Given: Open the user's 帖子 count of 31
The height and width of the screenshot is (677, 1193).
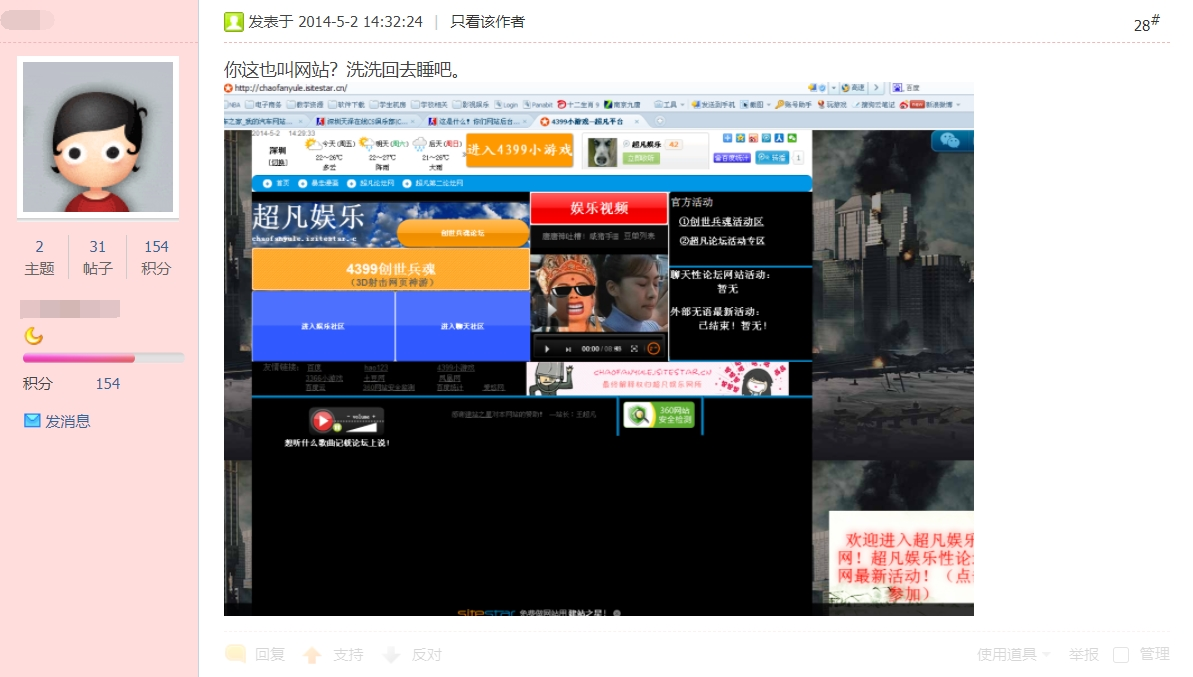Looking at the screenshot, I should [98, 257].
